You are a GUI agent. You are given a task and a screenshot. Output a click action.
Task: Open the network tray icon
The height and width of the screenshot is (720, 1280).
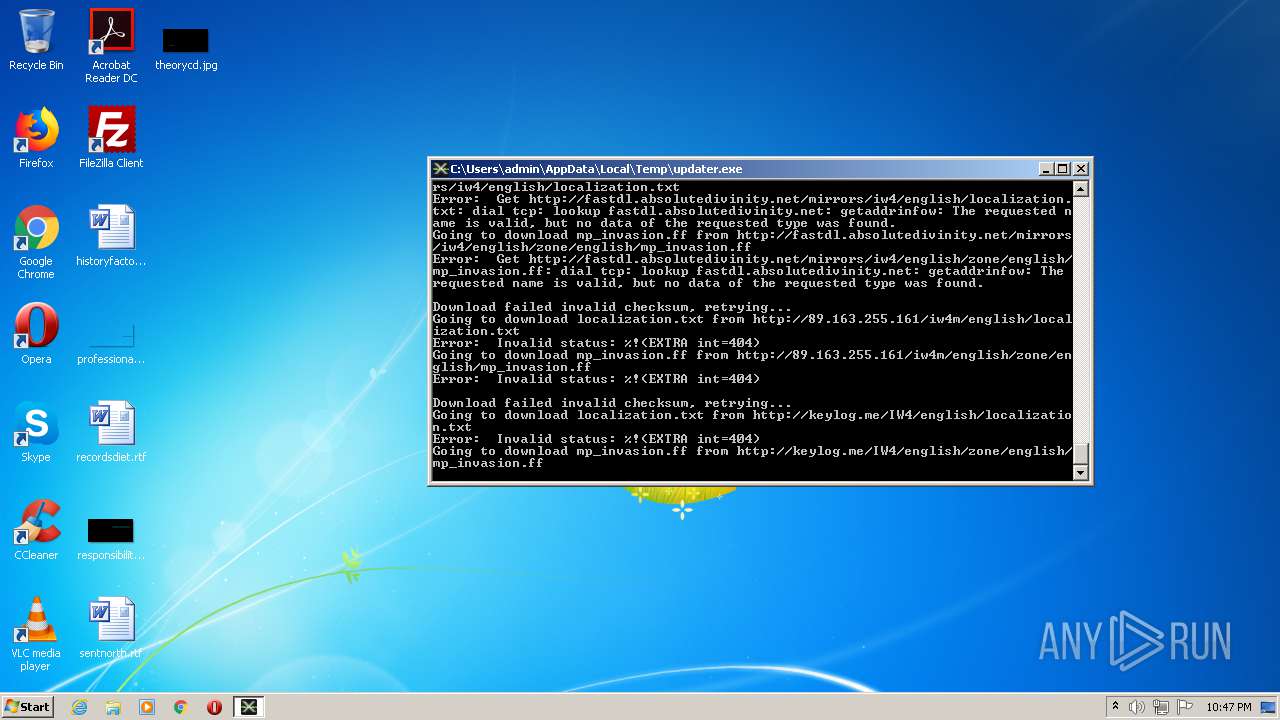coord(1161,707)
